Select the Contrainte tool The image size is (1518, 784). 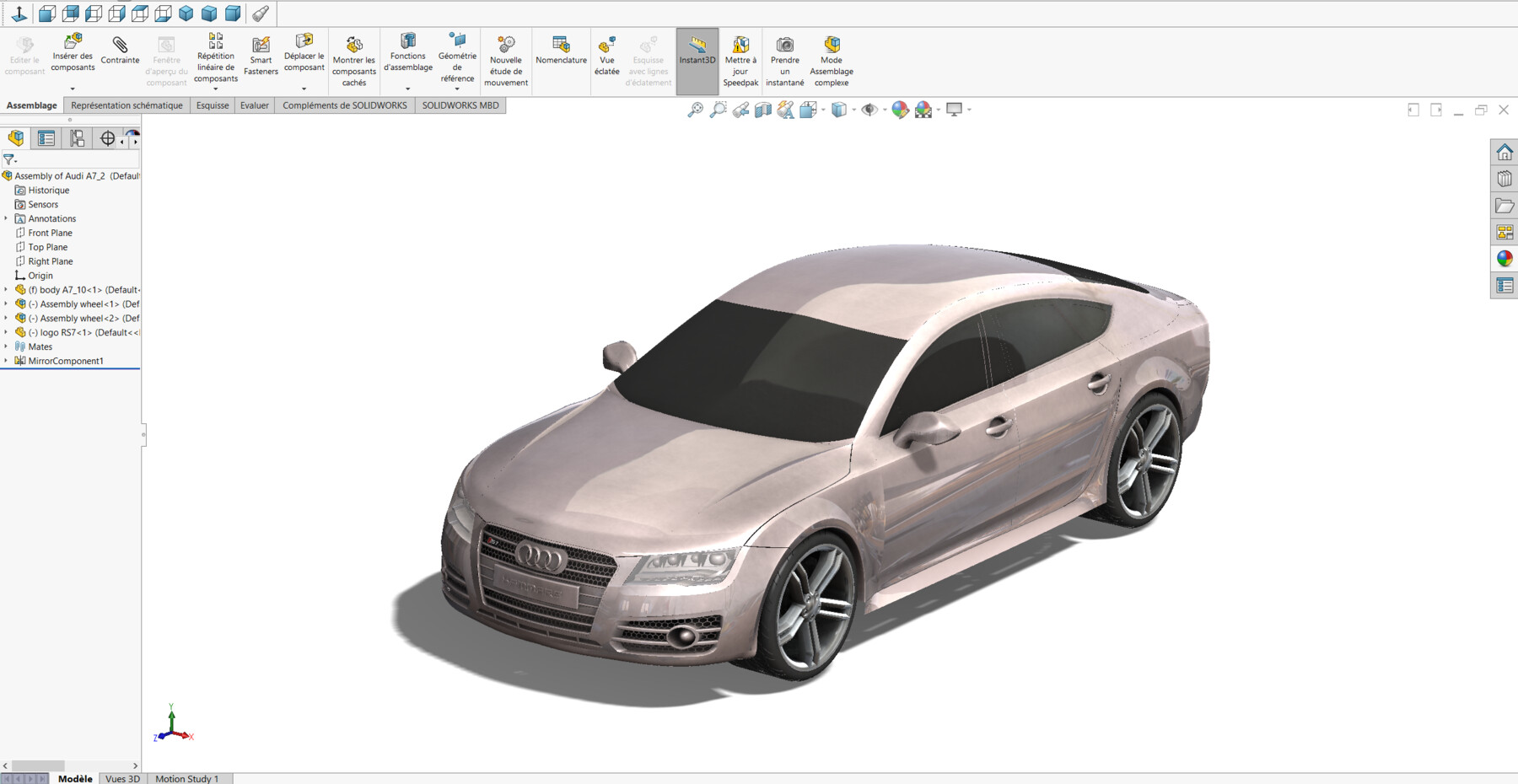tap(119, 53)
